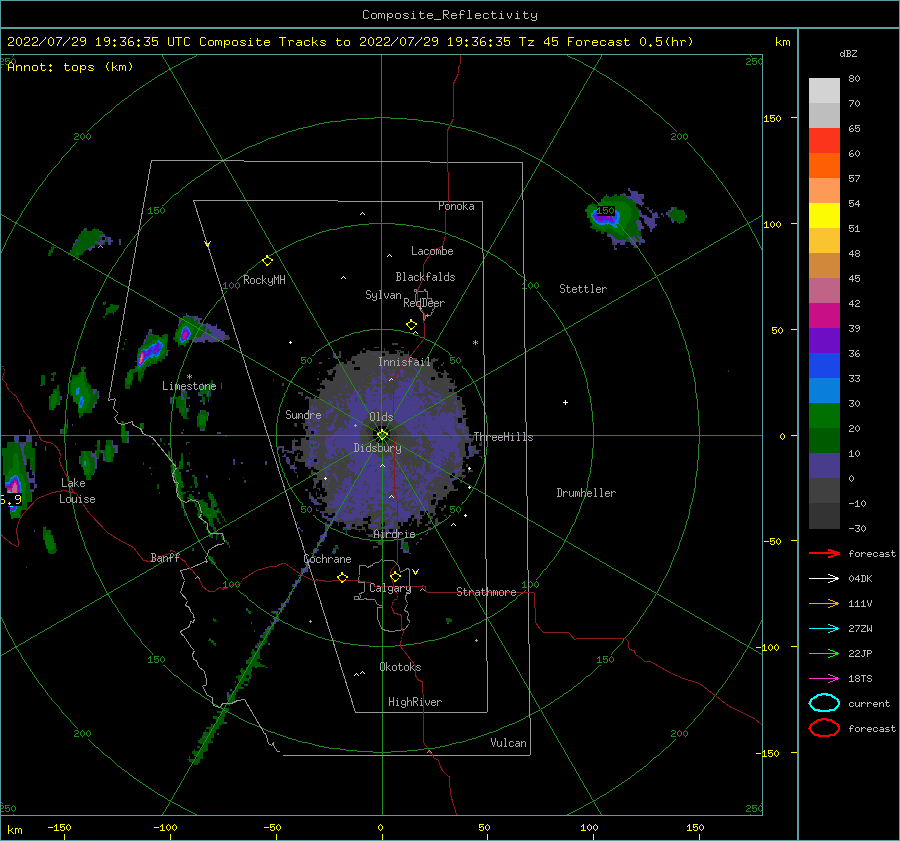Image resolution: width=900 pixels, height=841 pixels.
Task: Click the ThreeHills label
Action: 503,437
